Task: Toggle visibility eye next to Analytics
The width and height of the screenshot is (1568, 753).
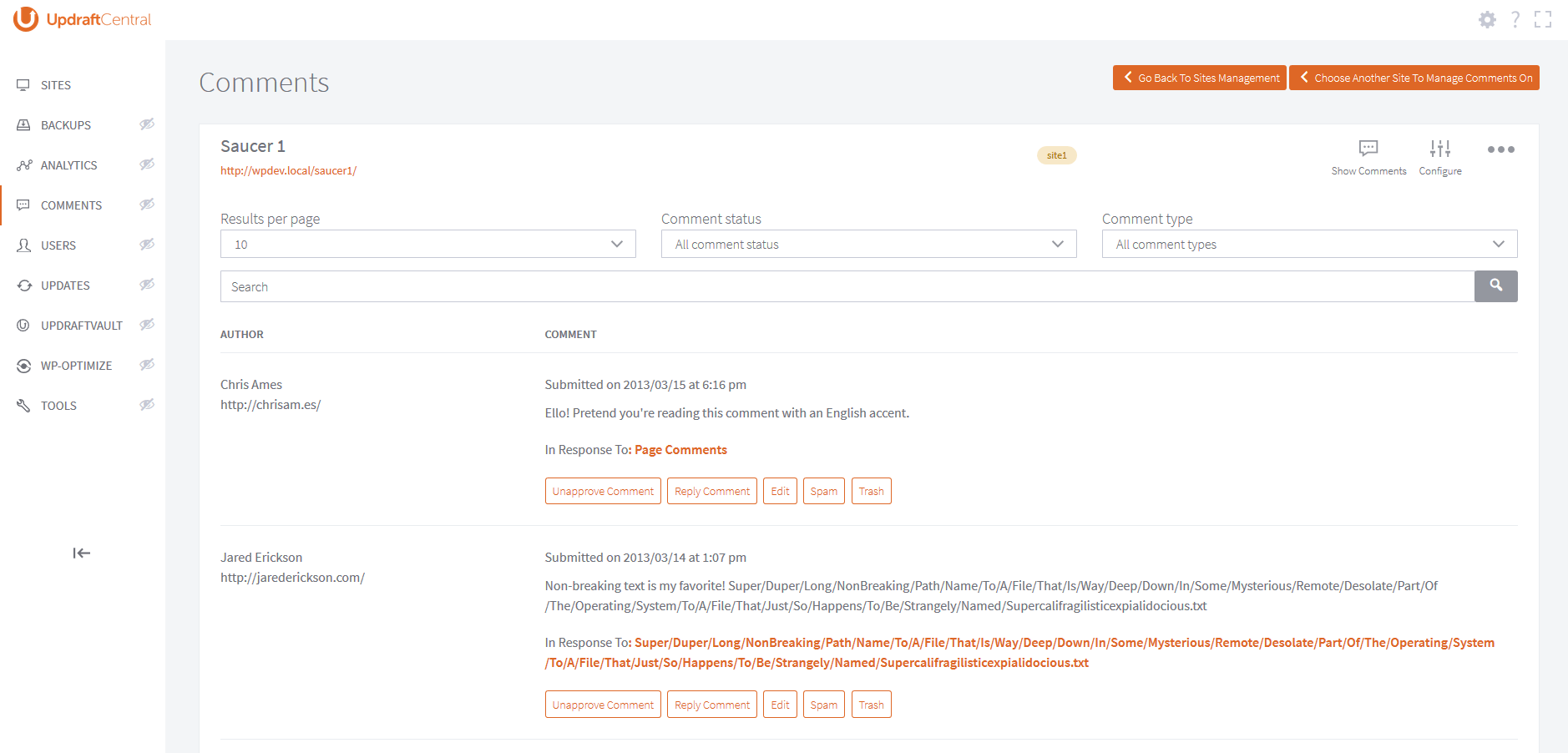Action: [x=147, y=164]
